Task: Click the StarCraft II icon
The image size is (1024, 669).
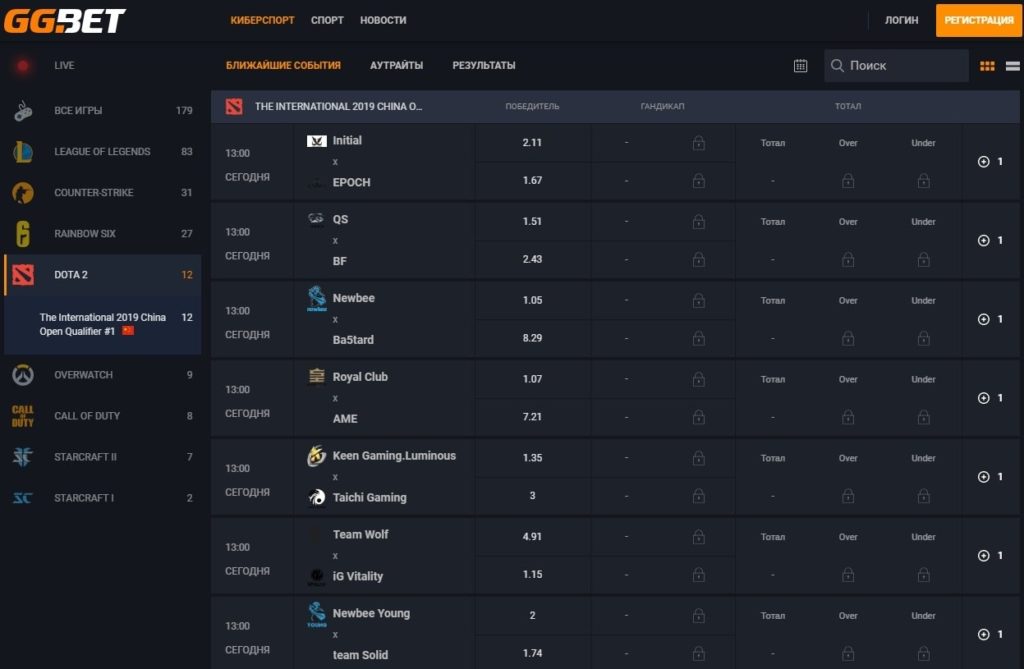Action: pyautogui.click(x=23, y=457)
